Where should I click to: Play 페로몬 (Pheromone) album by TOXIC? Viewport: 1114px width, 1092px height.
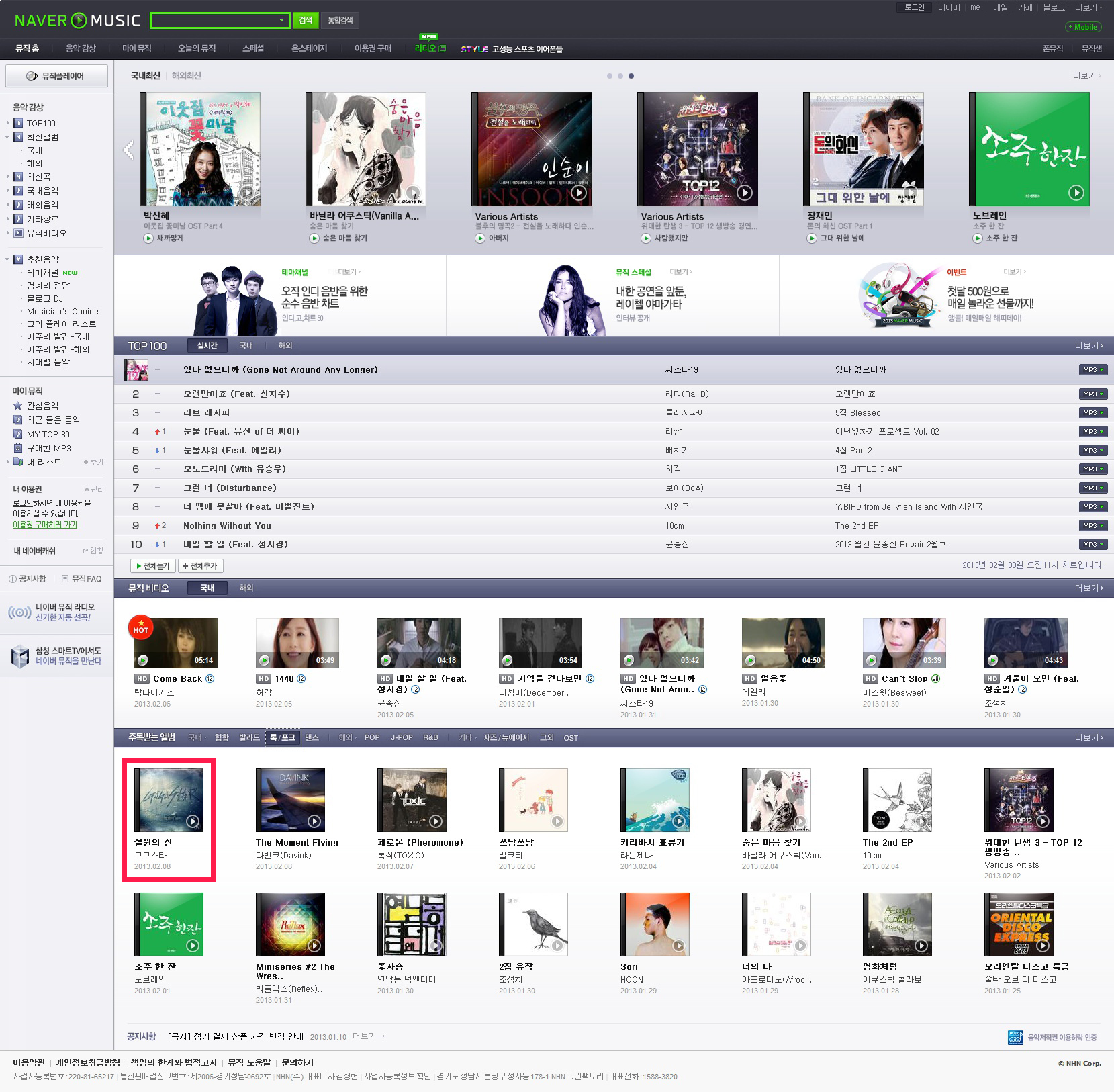pyautogui.click(x=436, y=821)
